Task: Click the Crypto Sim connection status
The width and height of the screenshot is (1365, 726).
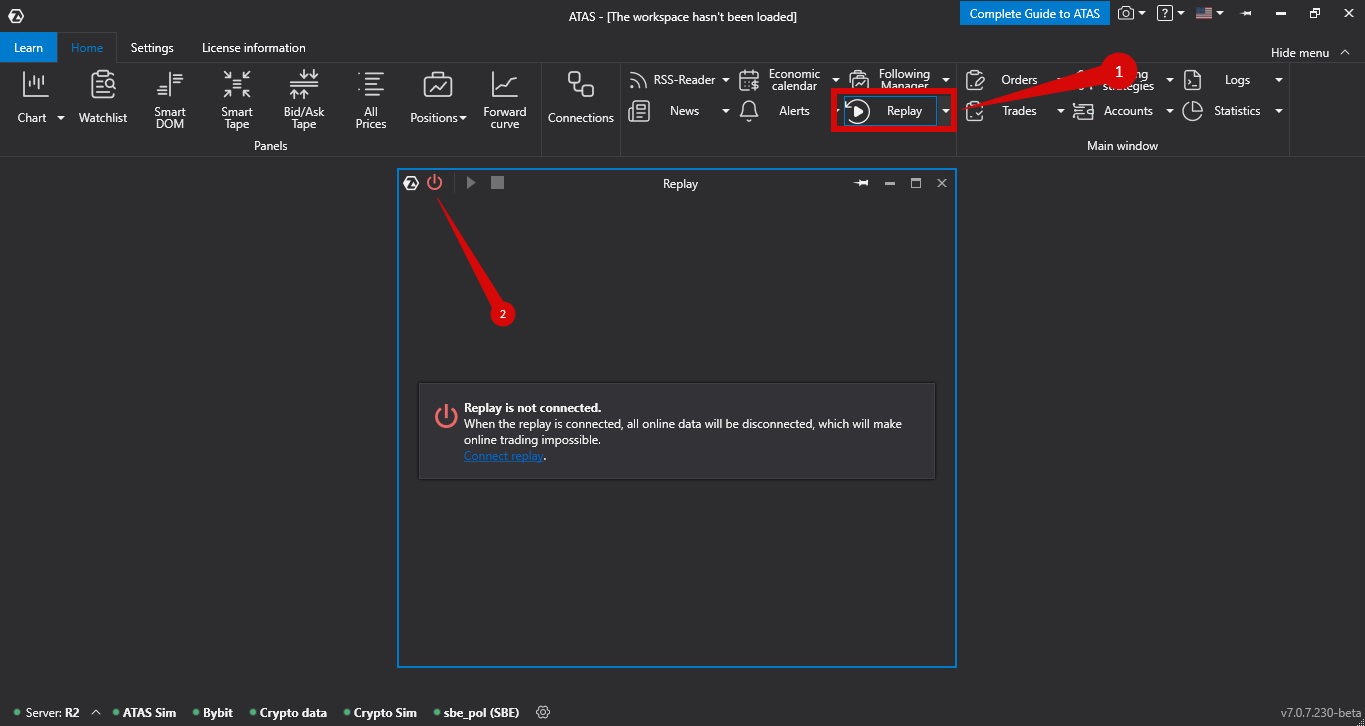Action: pyautogui.click(x=380, y=713)
